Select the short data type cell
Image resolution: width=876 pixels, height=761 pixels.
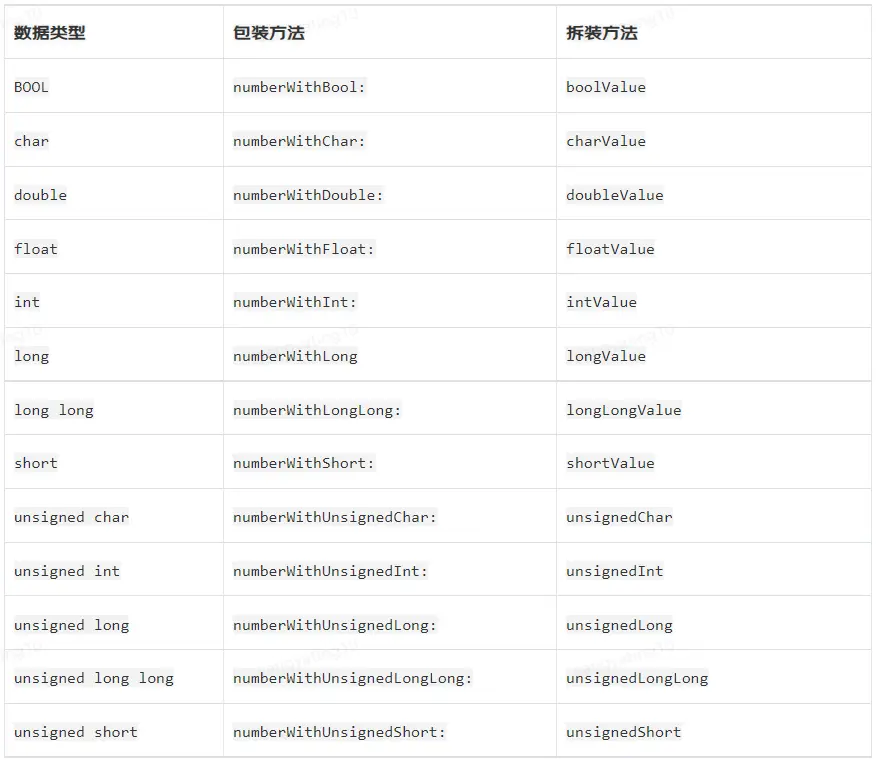(36, 463)
